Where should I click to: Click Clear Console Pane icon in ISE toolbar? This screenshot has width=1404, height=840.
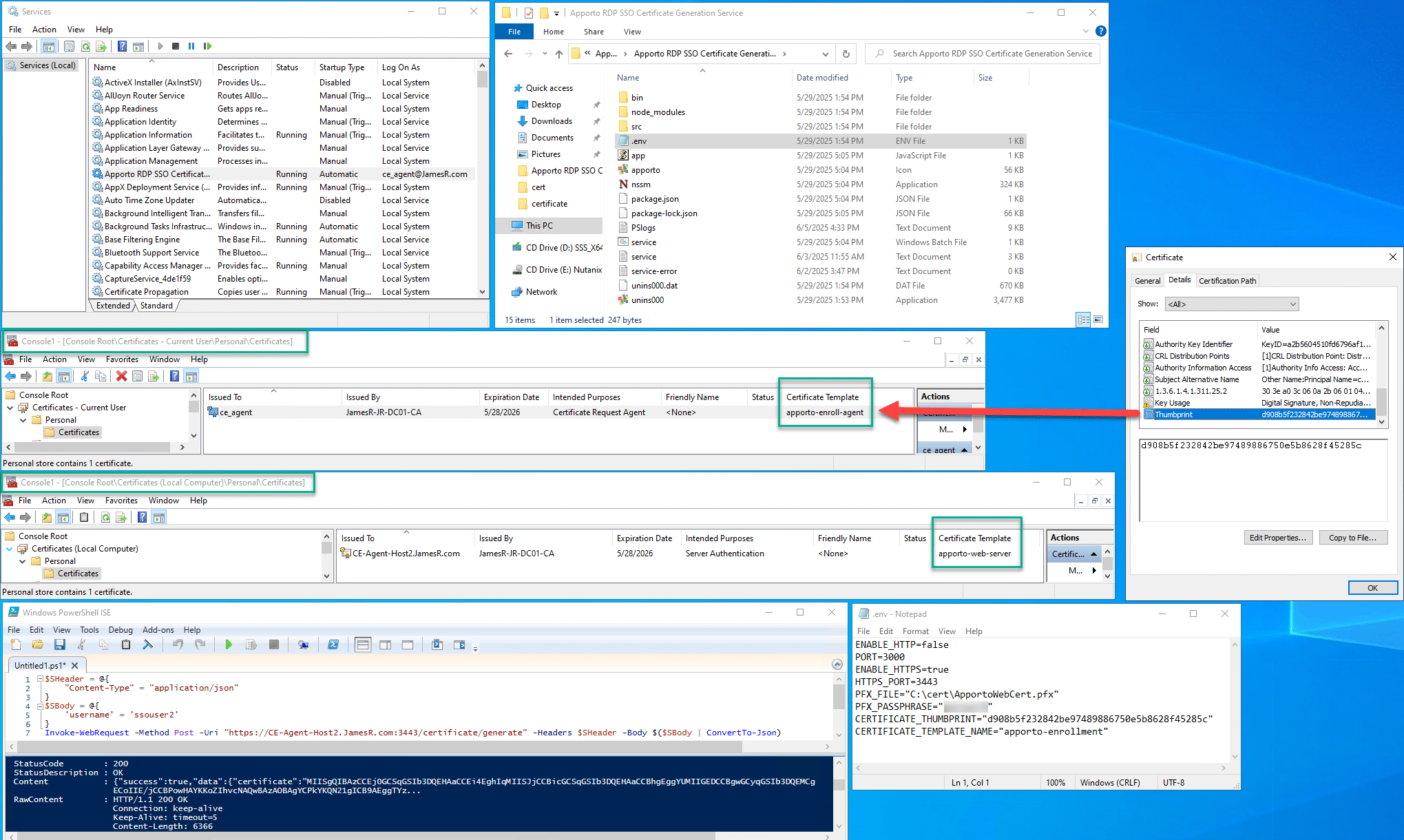[147, 645]
